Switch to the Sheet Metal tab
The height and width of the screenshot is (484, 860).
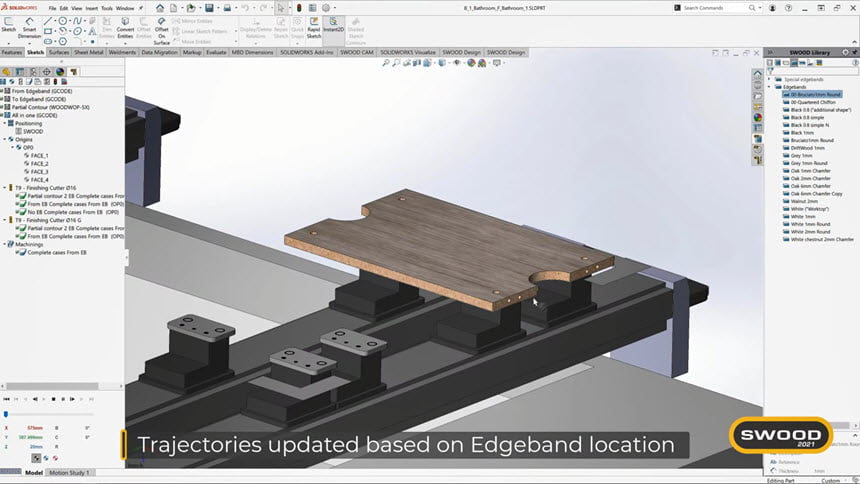[x=88, y=52]
